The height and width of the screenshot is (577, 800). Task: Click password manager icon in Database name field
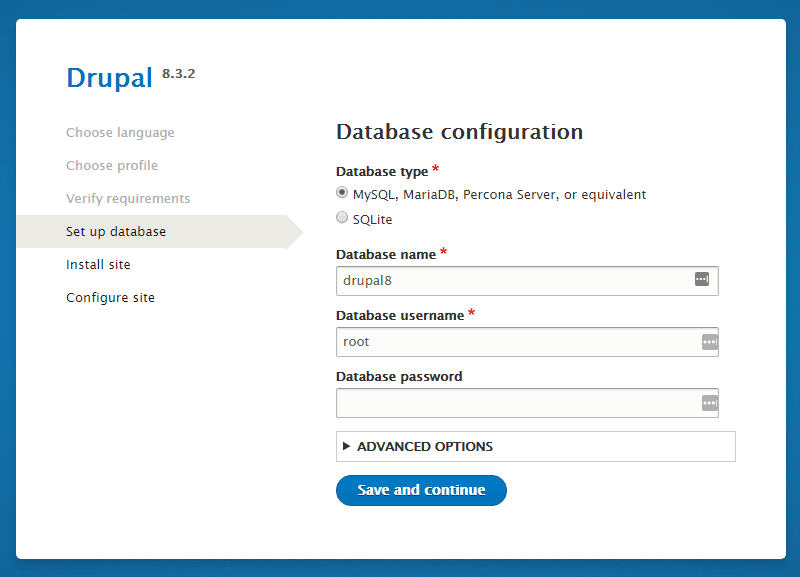(x=702, y=279)
